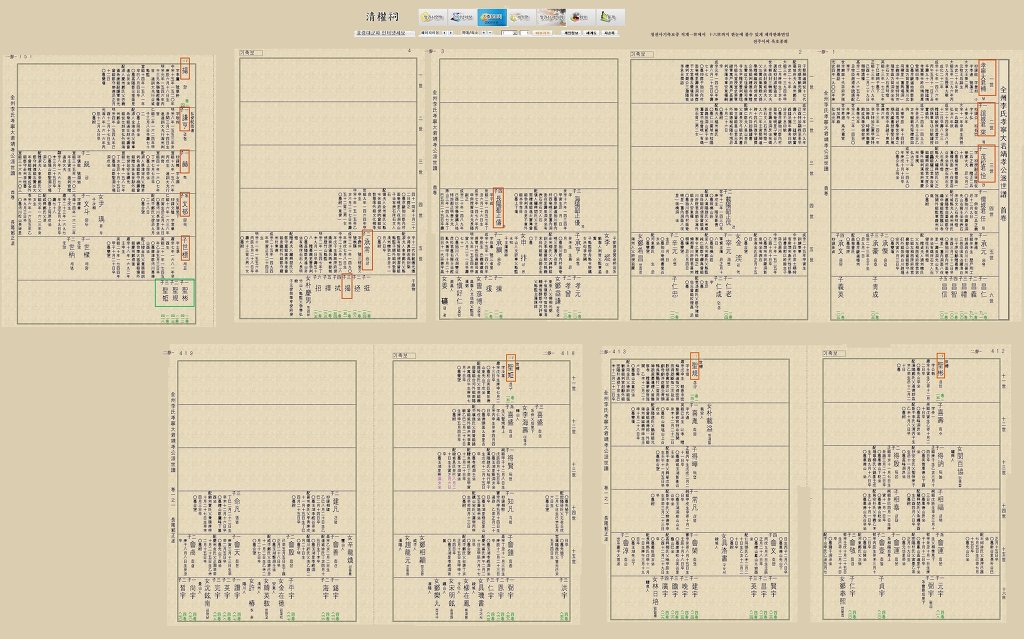Open the highlighted name 聖彬 on page 412
1024x639 pixels.
940,367
